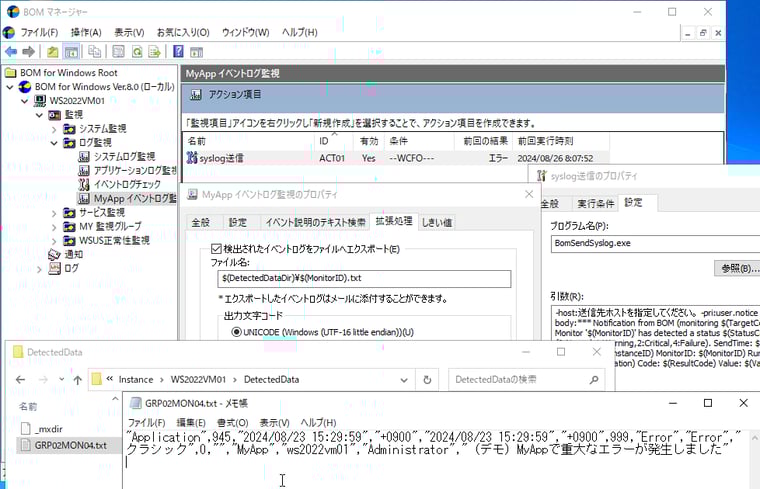Click the ファイル名 input field
This screenshot has height=489, width=760.
click(x=364, y=279)
